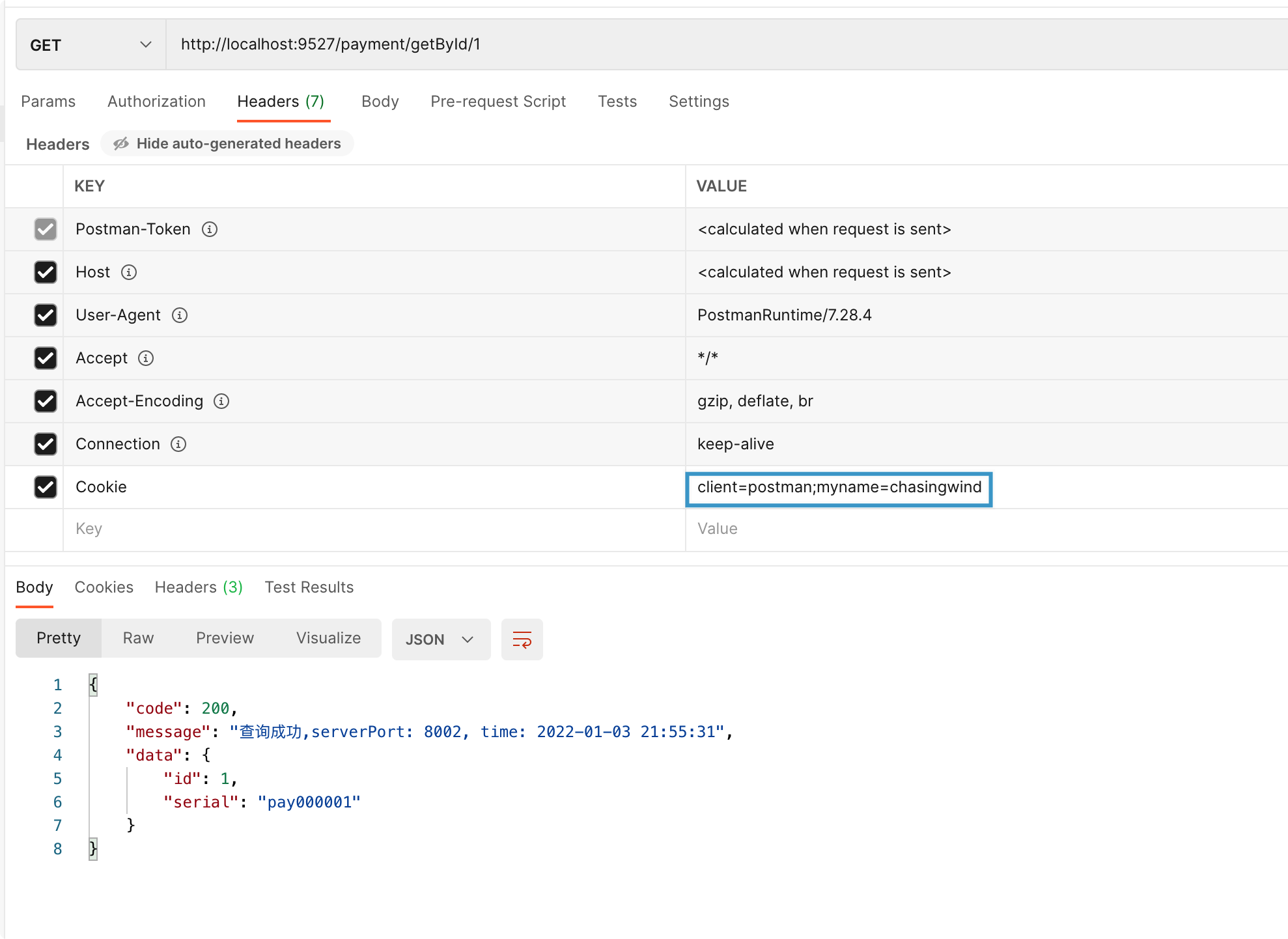Screen dimensions: 1288x939
Task: Select the Raw response view
Action: [x=138, y=638]
